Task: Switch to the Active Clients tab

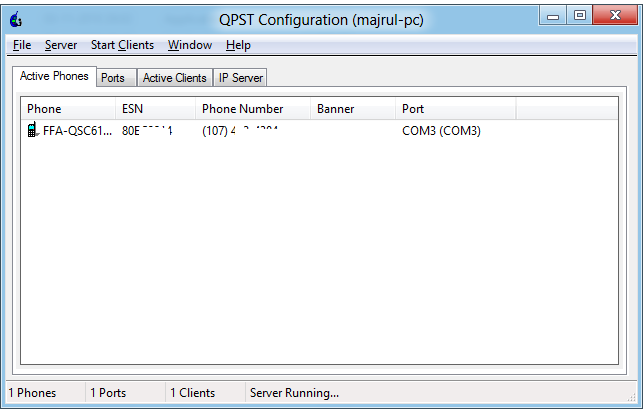Action: coord(175,78)
